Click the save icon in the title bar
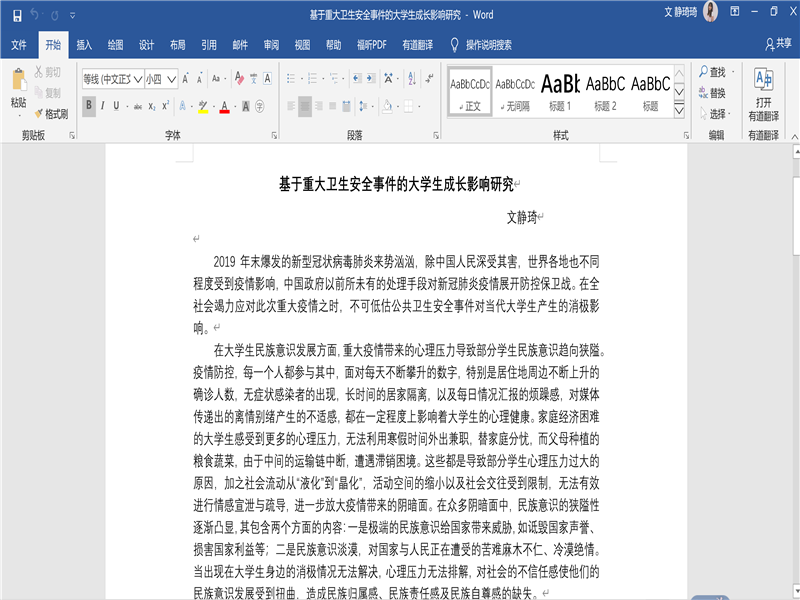The width and height of the screenshot is (800, 600). pos(12,14)
